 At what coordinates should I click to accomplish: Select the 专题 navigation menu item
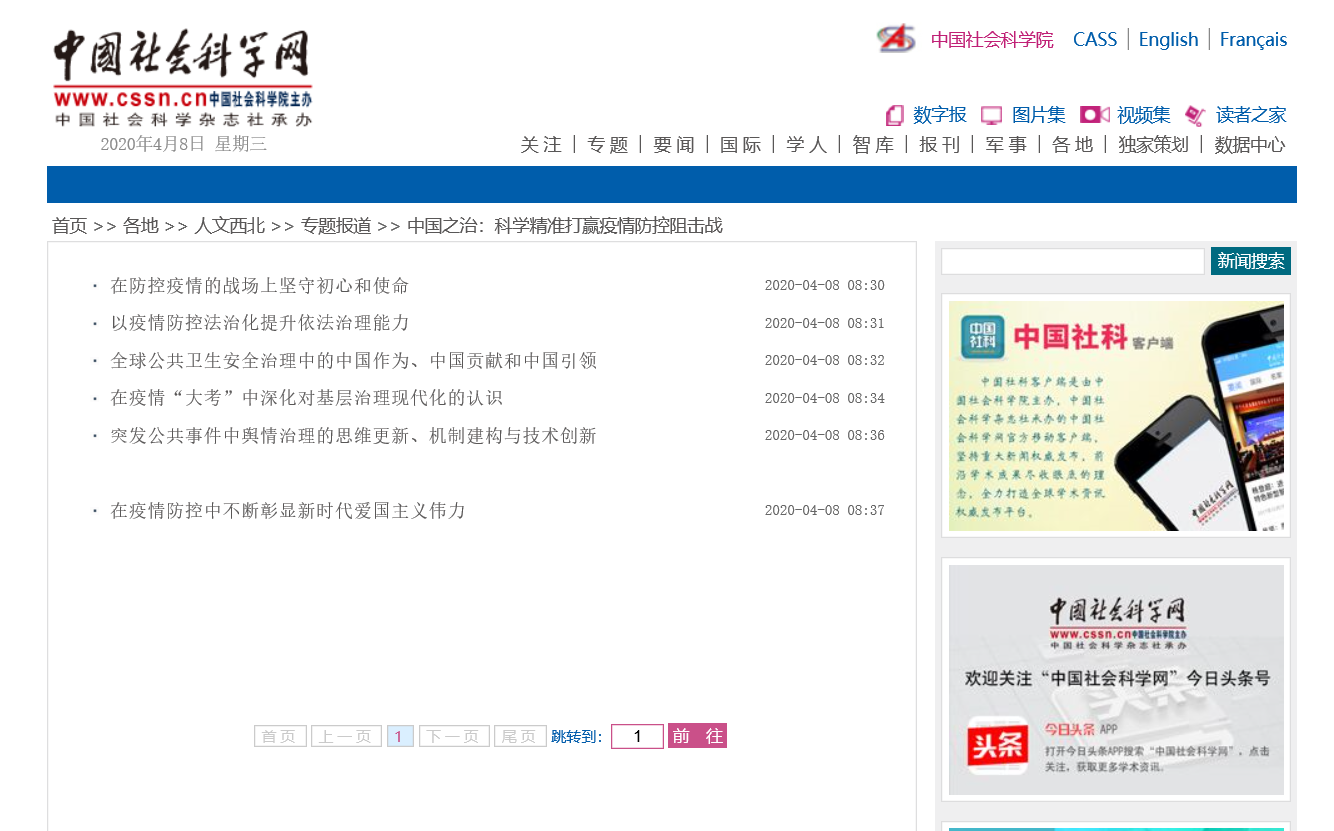pyautogui.click(x=607, y=145)
